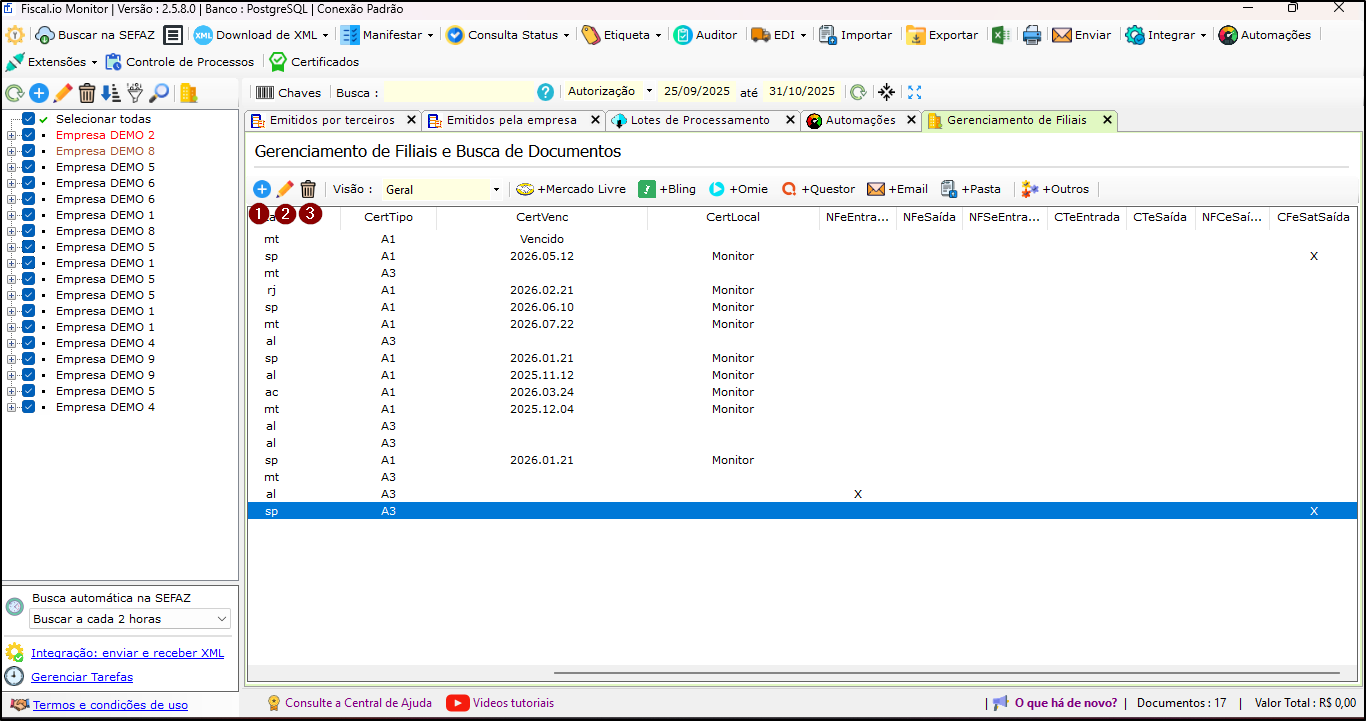Switch to the Emitidos por terceiros tab
Image resolution: width=1366 pixels, height=721 pixels.
[x=331, y=120]
